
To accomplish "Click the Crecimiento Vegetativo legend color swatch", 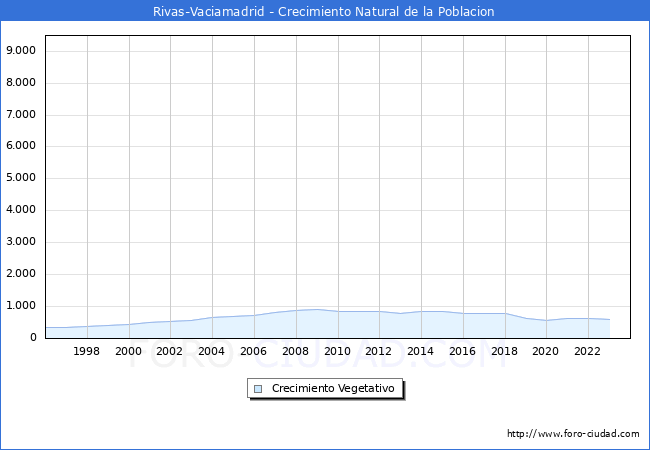I will 258,389.
